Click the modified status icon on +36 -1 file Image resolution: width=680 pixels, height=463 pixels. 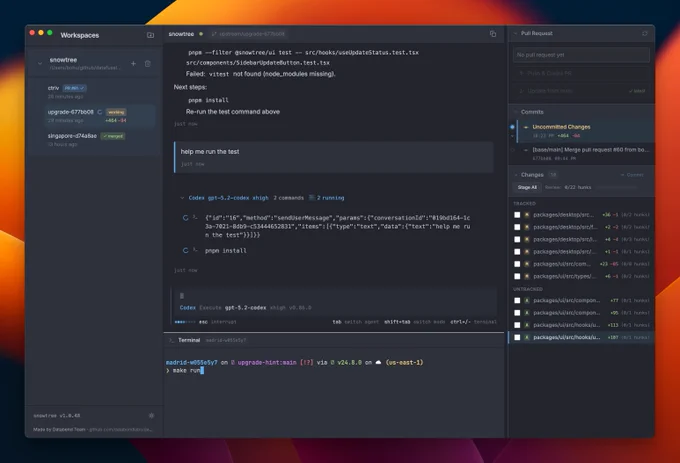click(x=527, y=215)
